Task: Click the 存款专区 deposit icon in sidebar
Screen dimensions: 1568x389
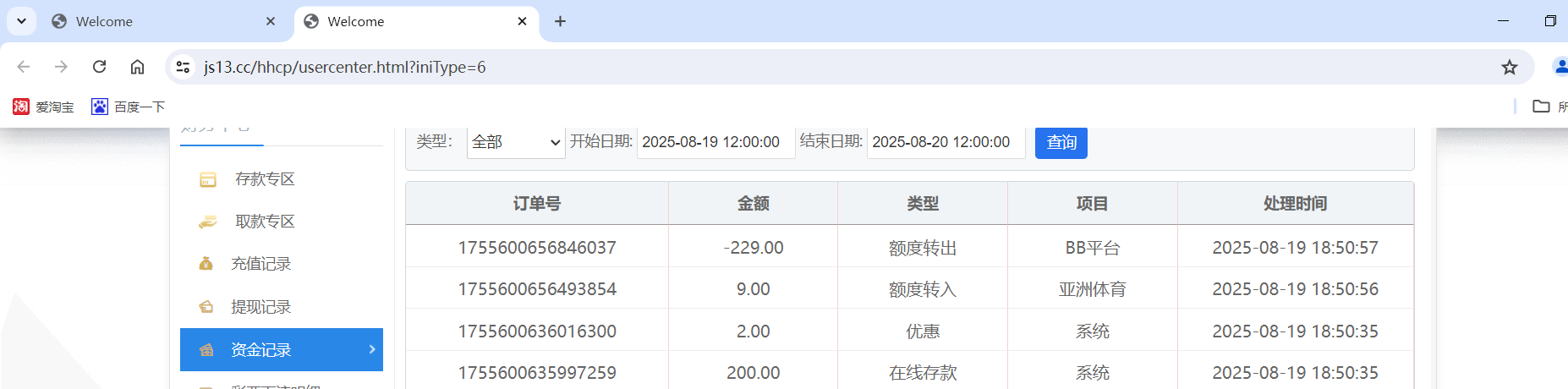Action: (x=207, y=179)
